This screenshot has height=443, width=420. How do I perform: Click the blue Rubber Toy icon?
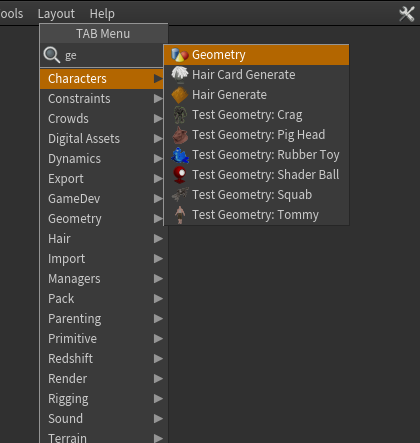tap(180, 155)
